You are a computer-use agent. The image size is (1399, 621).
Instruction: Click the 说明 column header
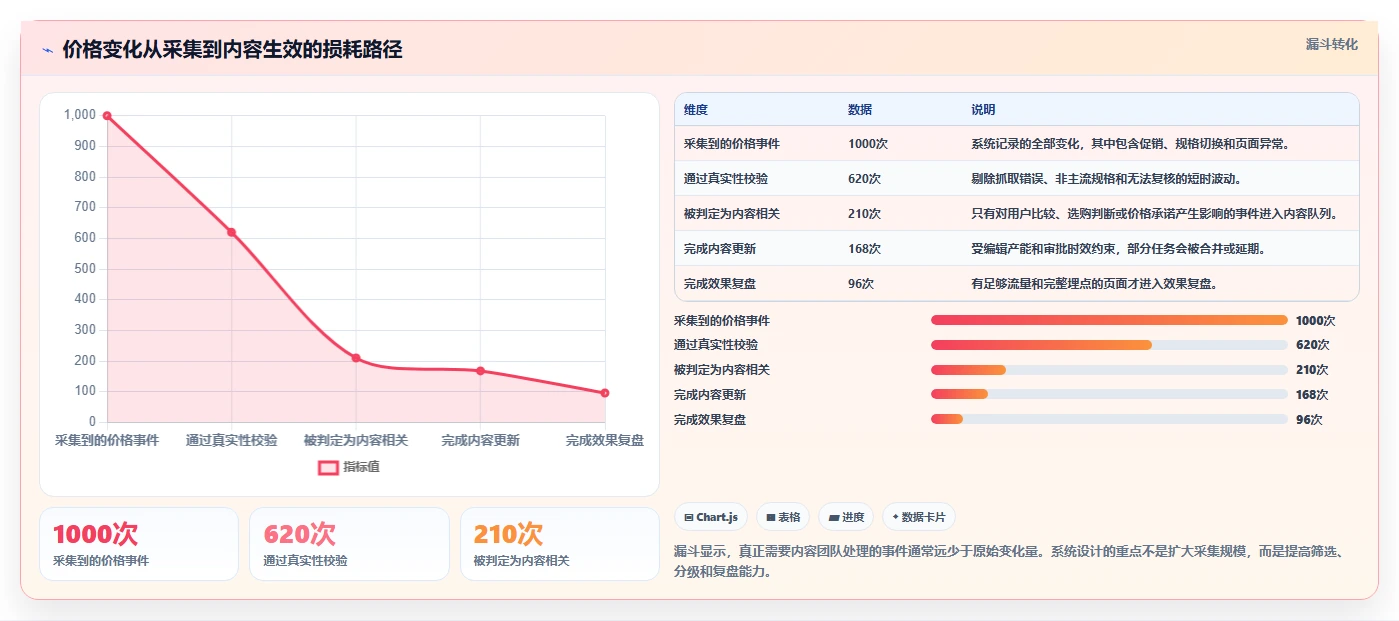(x=983, y=109)
